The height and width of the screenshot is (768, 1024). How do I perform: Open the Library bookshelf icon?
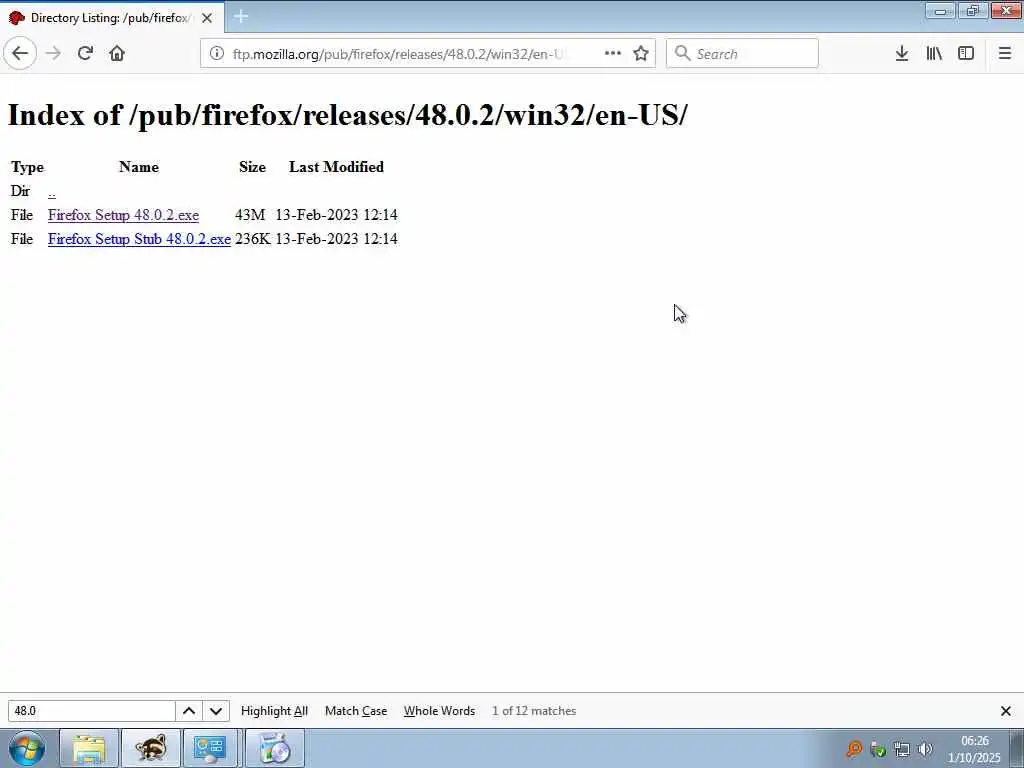point(934,54)
